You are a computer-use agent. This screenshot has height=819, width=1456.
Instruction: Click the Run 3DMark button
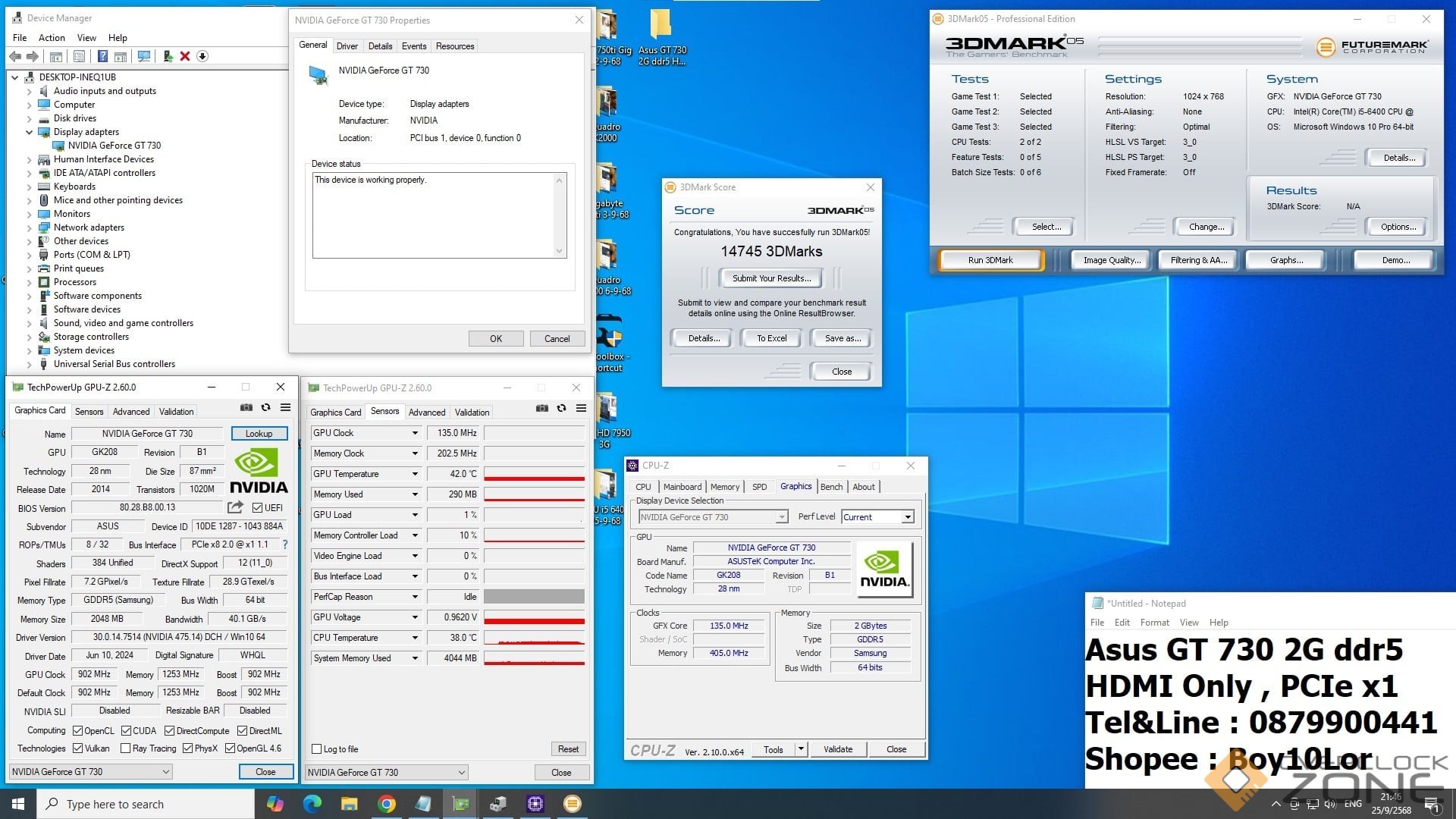click(x=990, y=260)
